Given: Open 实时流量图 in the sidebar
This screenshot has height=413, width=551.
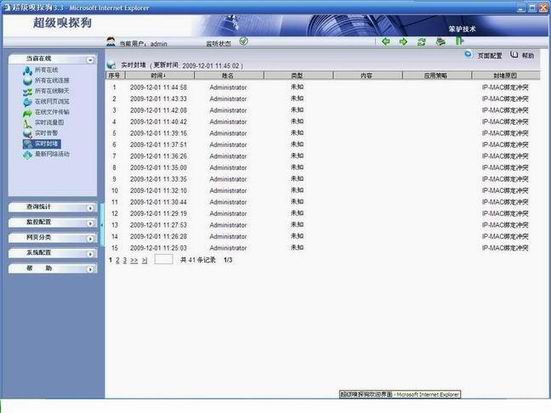Looking at the screenshot, I should (x=49, y=123).
